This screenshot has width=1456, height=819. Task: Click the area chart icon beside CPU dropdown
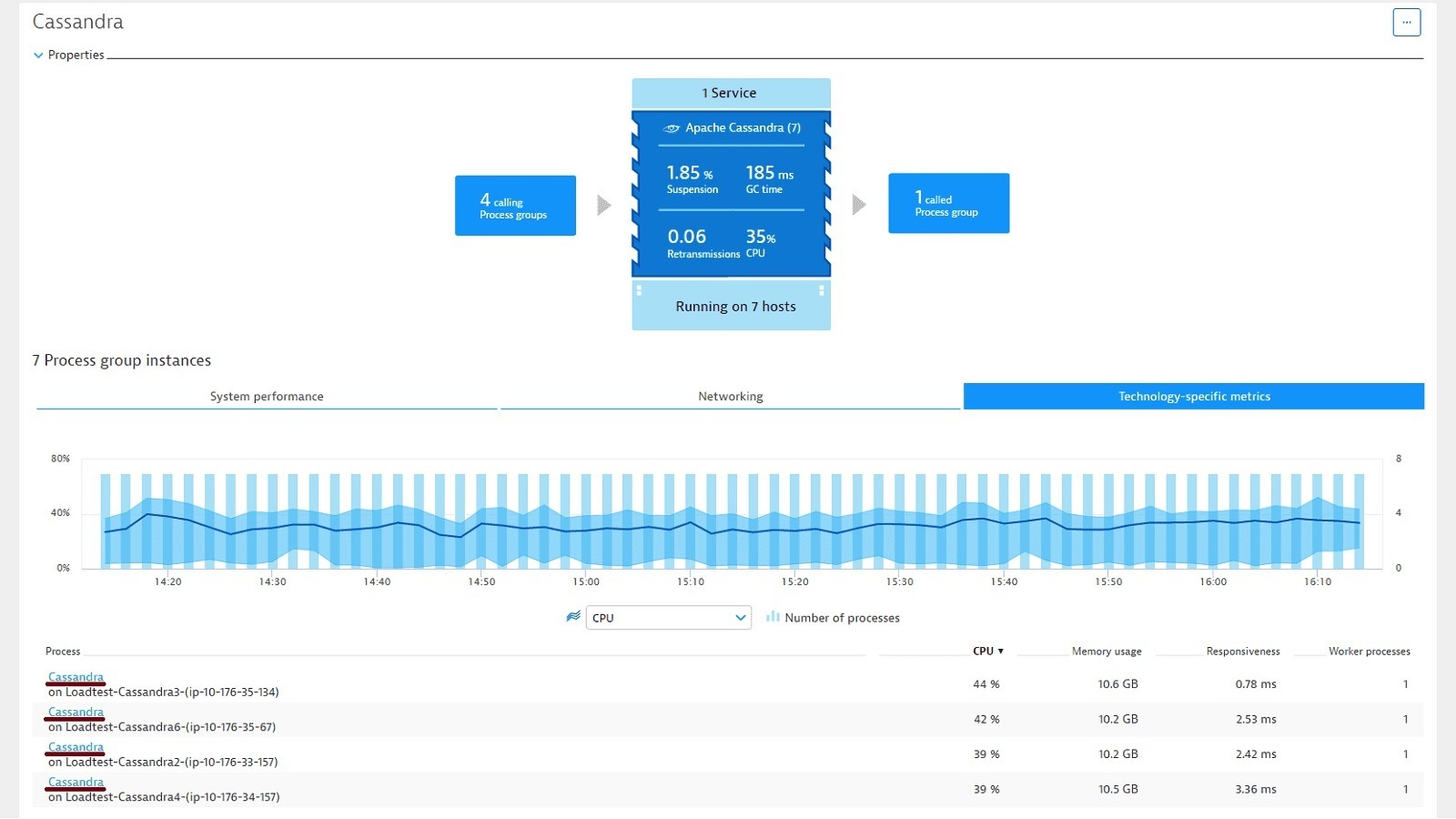point(573,617)
